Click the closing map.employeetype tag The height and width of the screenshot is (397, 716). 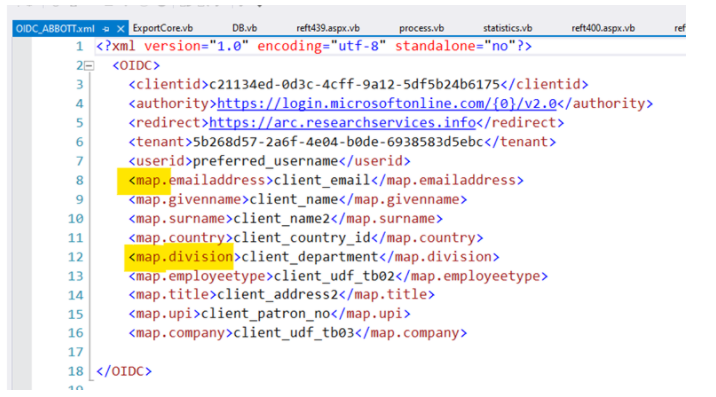click(x=472, y=276)
